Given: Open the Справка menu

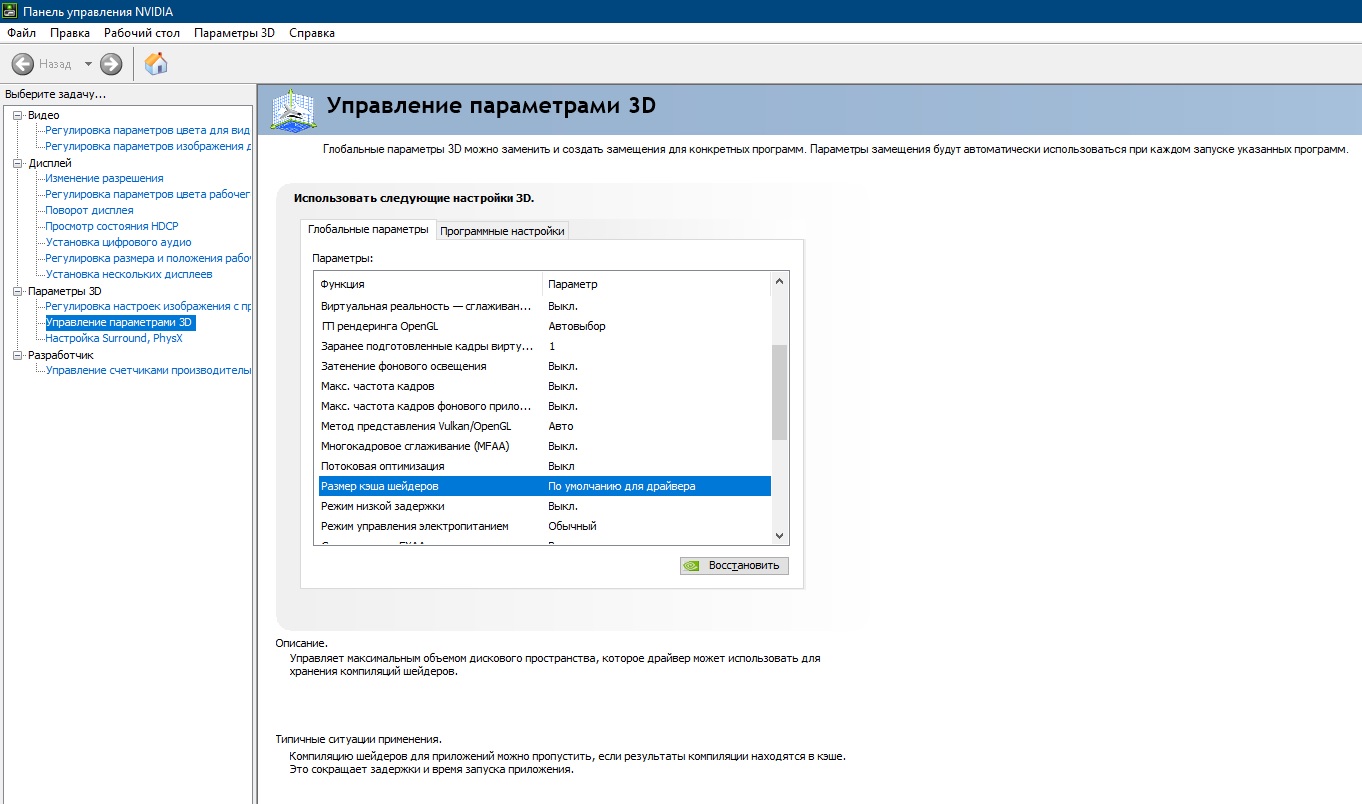Looking at the screenshot, I should (312, 33).
